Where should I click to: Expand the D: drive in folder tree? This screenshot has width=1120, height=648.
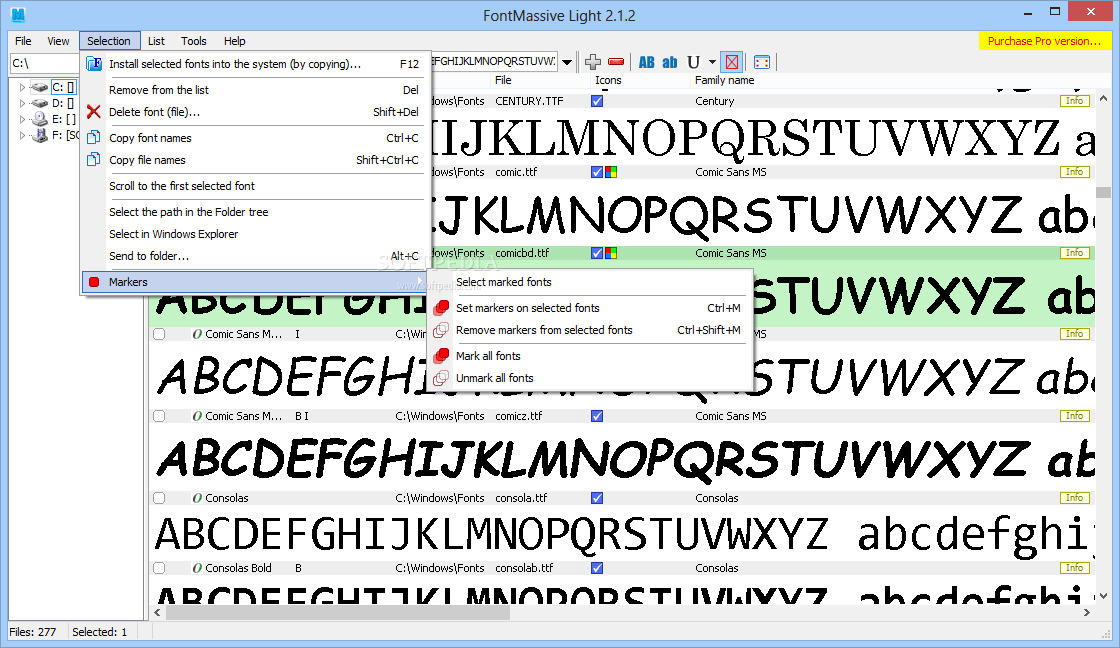(22, 103)
